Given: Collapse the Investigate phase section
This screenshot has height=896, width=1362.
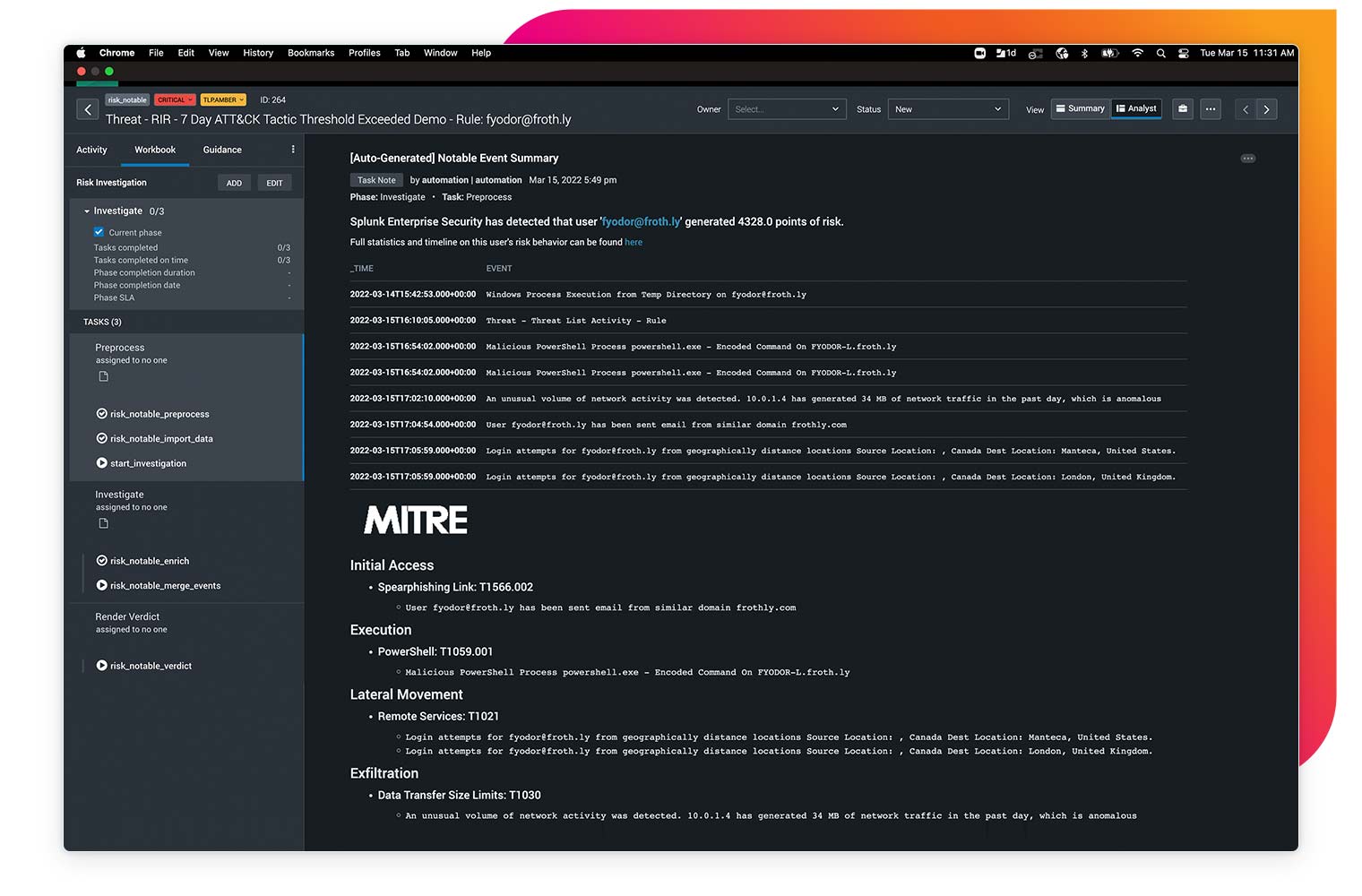Looking at the screenshot, I should tap(87, 211).
